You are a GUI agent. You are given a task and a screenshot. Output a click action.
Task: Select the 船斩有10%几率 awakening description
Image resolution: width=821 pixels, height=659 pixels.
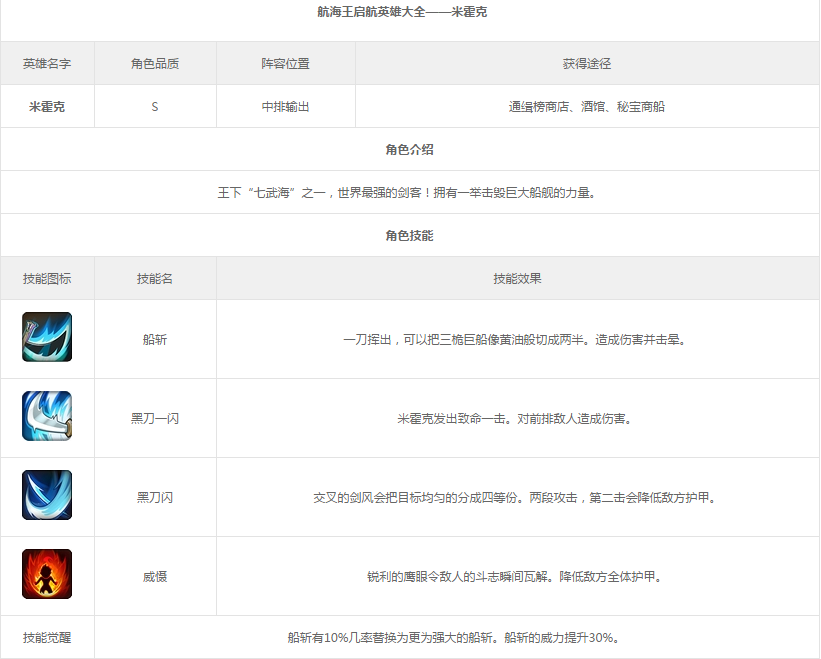[x=454, y=638]
